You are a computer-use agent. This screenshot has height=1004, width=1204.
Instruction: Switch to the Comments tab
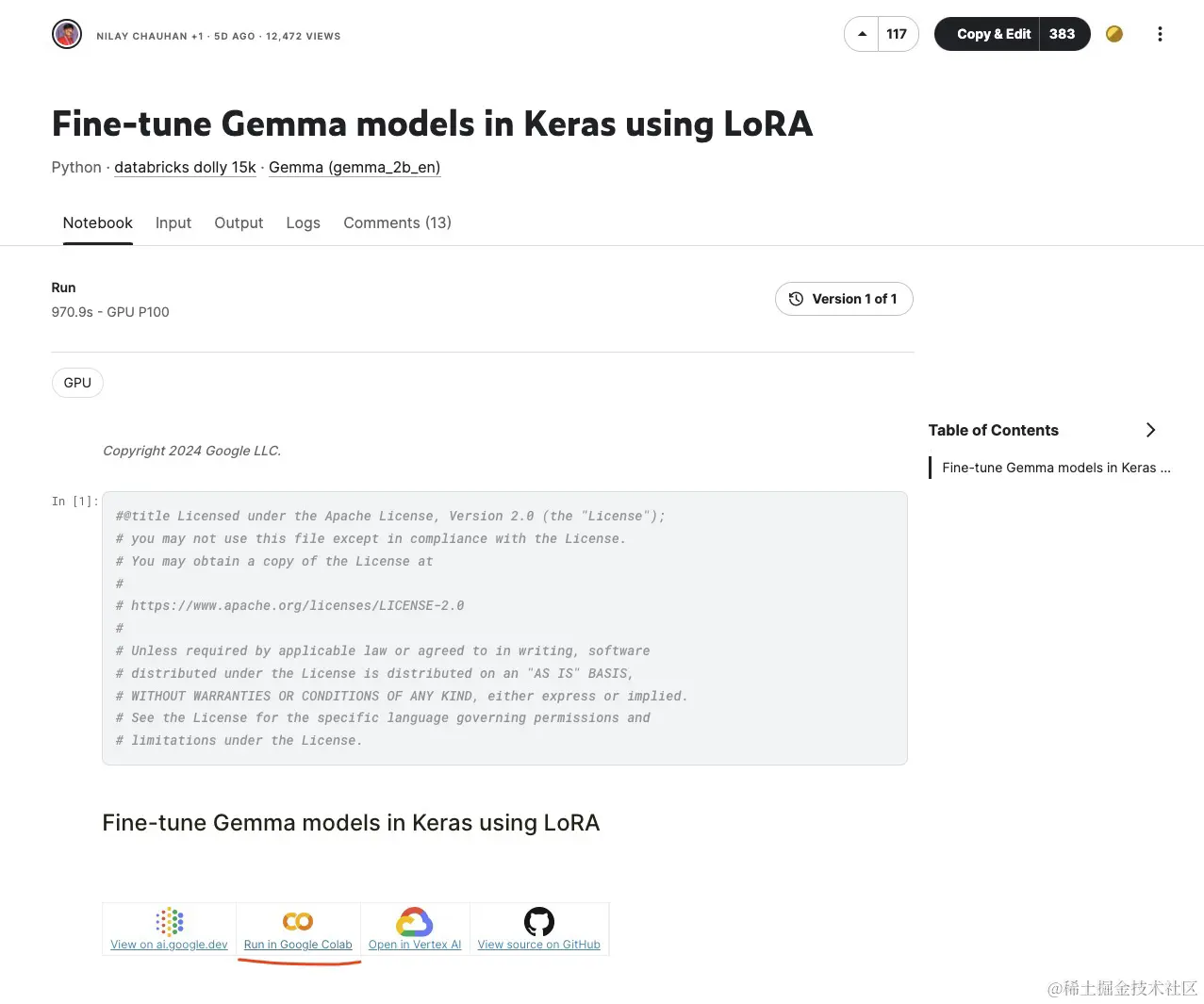coord(397,222)
